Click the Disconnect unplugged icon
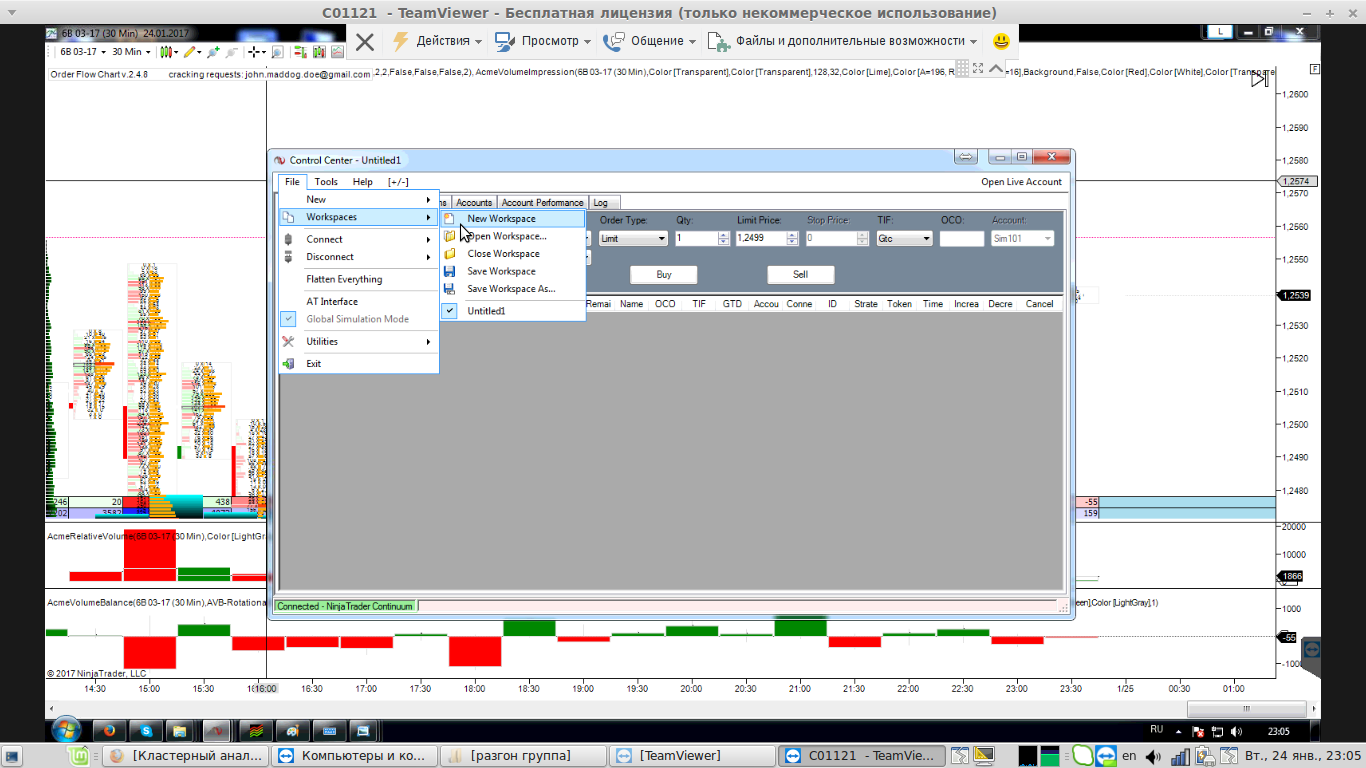This screenshot has height=768, width=1366. [x=288, y=256]
